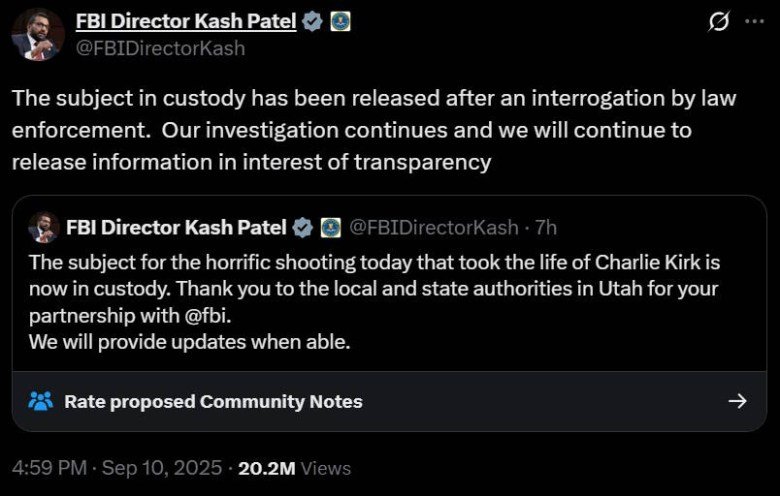Click the arrow next to Community Notes

coord(738,401)
